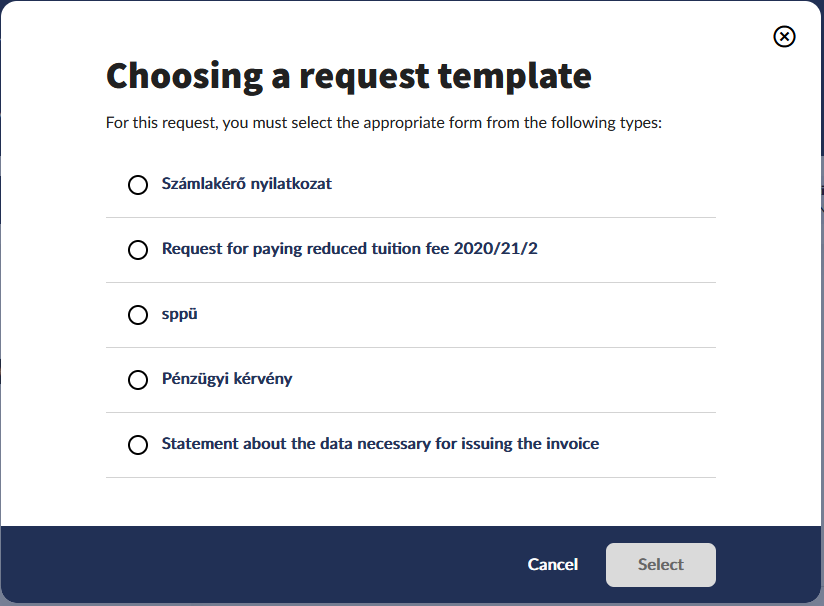Click the 'sppü' option label text
The height and width of the screenshot is (606, 824).
pyautogui.click(x=181, y=314)
